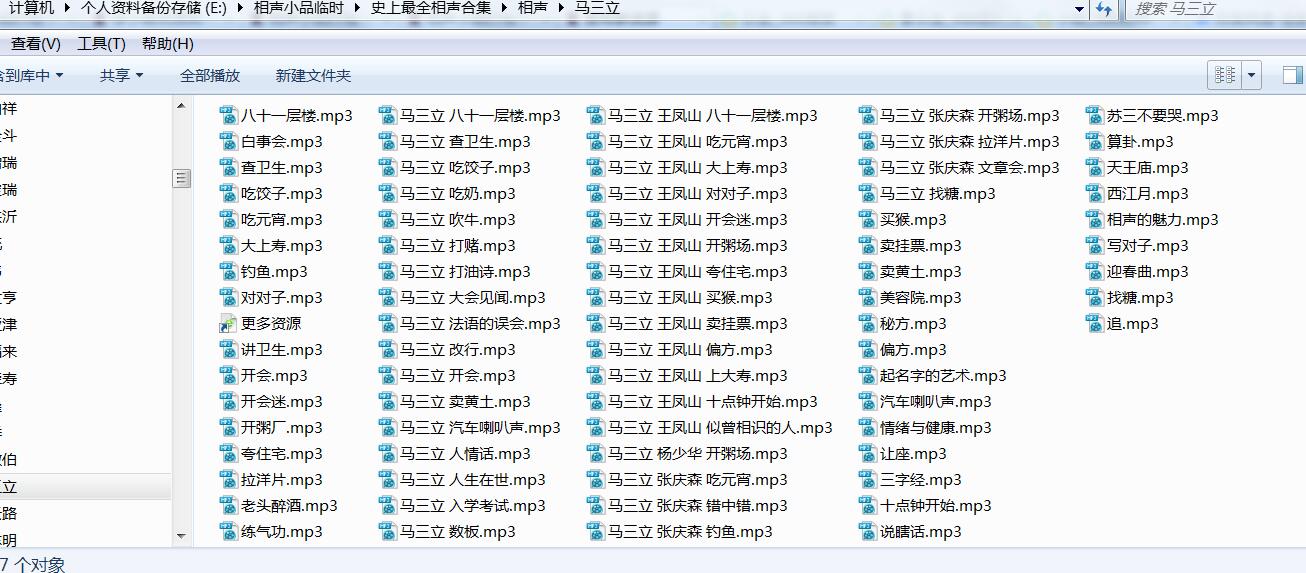Click the mp3 icon of 马三立 数板.mp3

(387, 531)
